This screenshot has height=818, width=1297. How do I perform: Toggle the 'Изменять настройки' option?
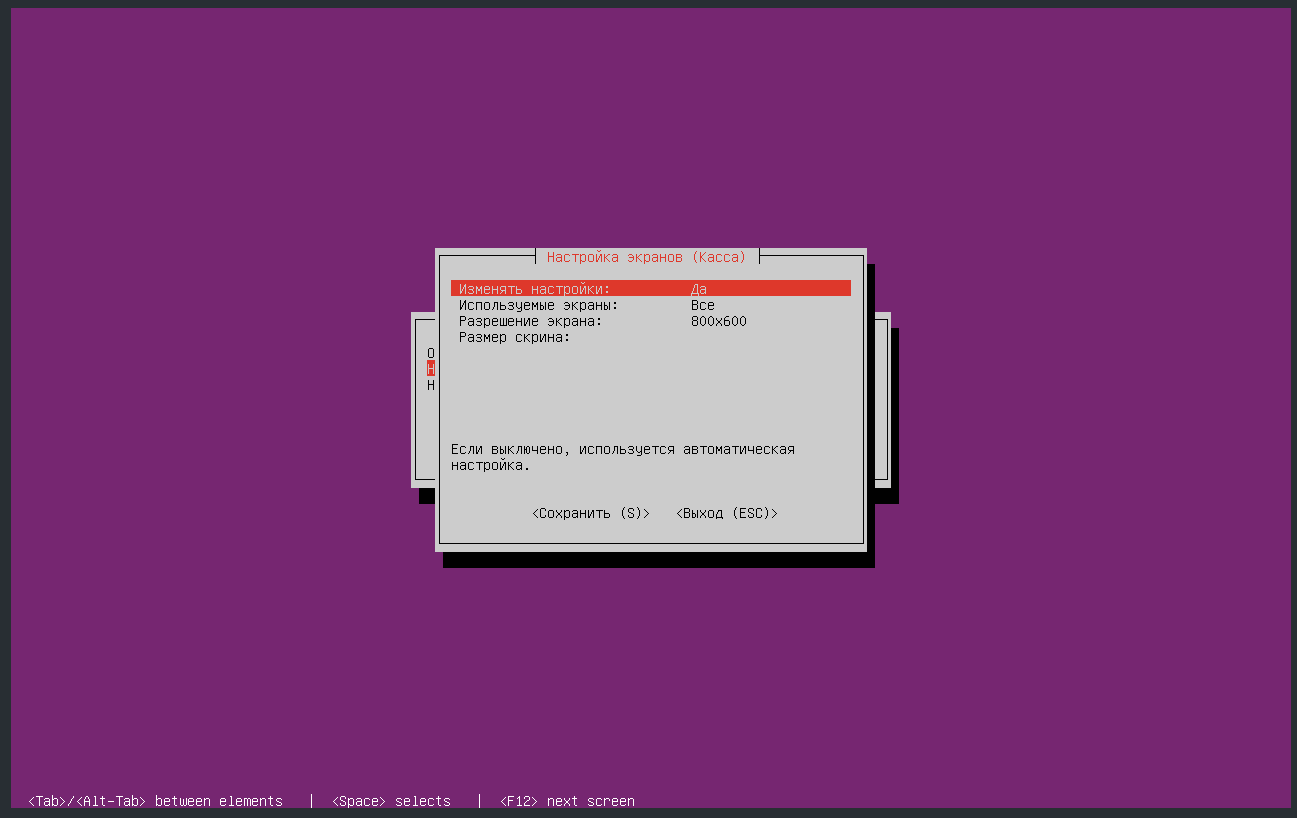534,289
